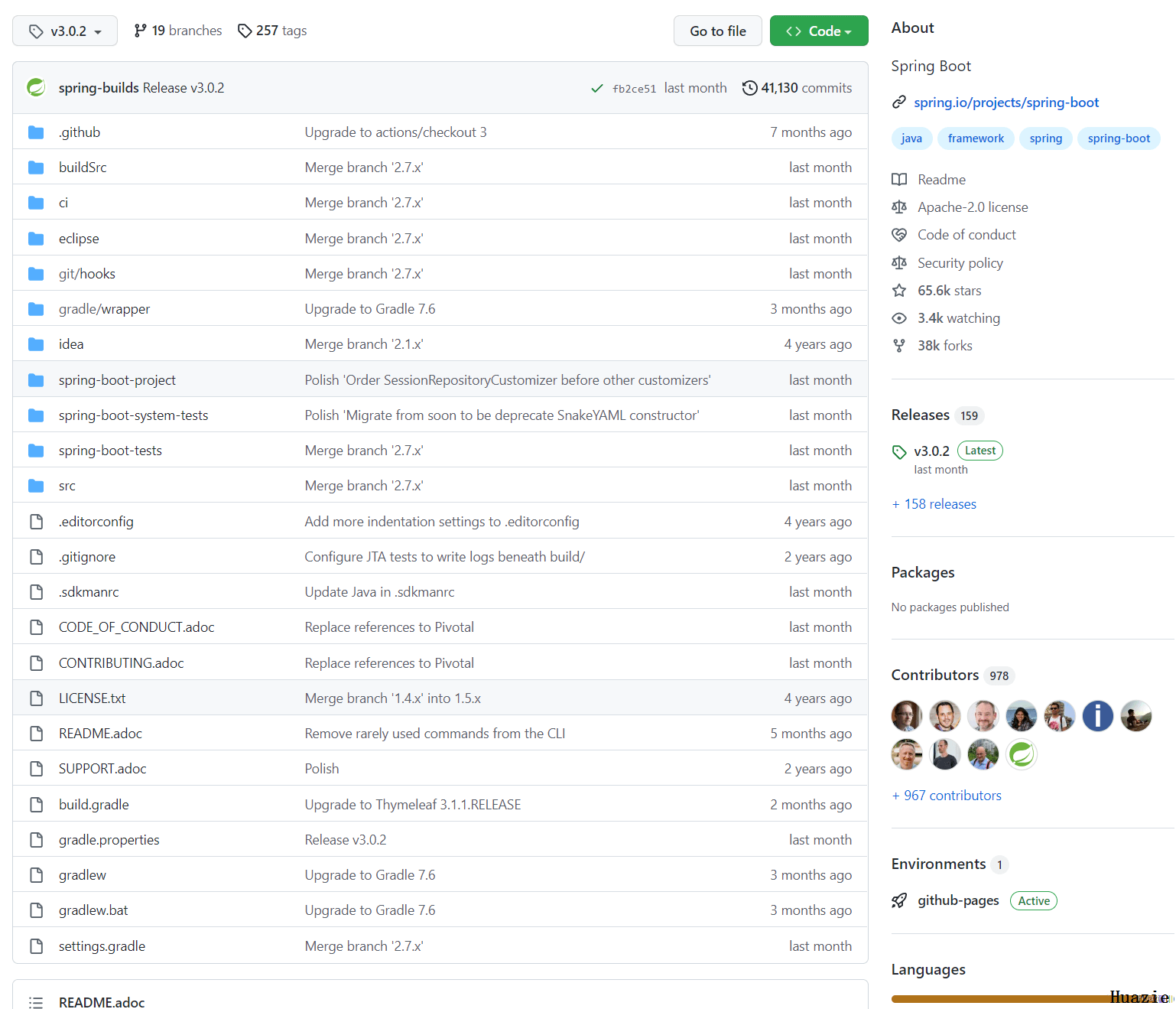Open the github-pages environment
This screenshot has width=1176, height=1009.
(x=958, y=900)
